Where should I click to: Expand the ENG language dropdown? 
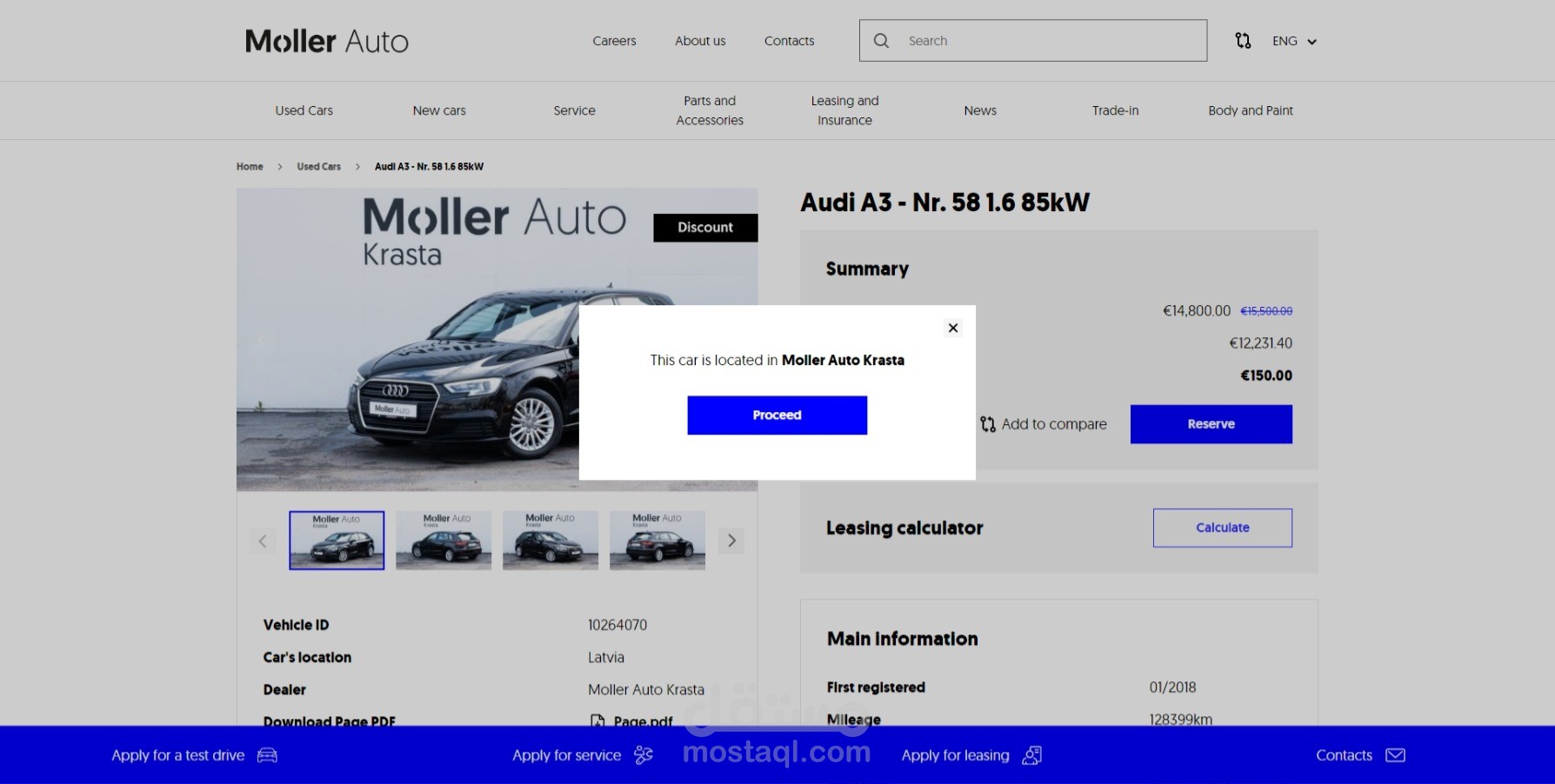tap(1294, 41)
